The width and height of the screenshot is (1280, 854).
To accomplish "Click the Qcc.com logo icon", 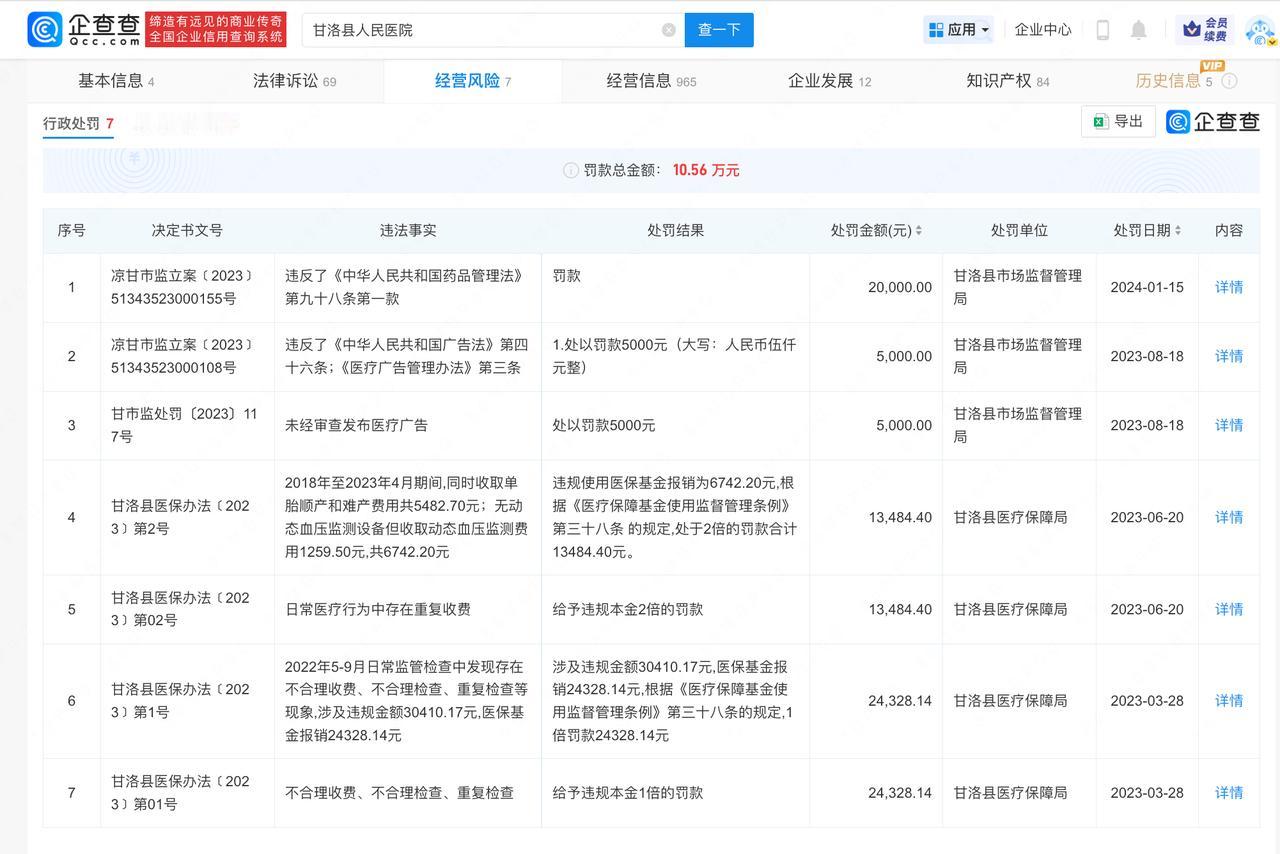I will [45, 30].
